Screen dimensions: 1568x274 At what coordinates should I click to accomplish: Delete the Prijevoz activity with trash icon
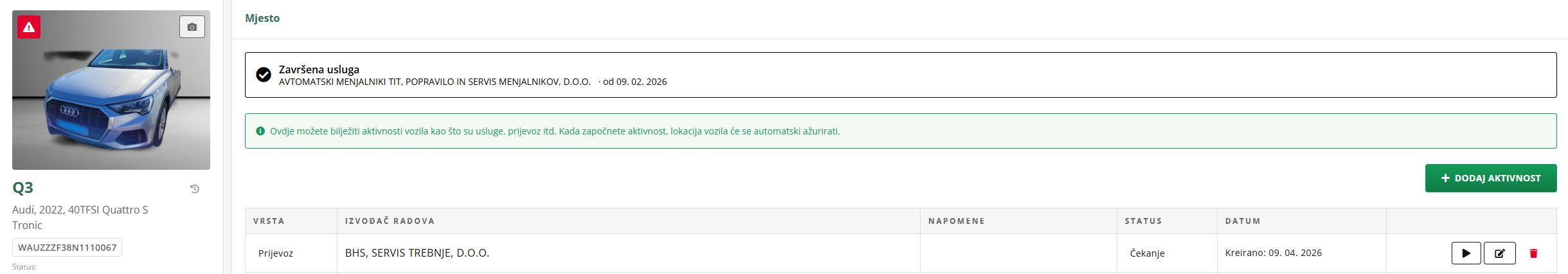click(x=1533, y=253)
